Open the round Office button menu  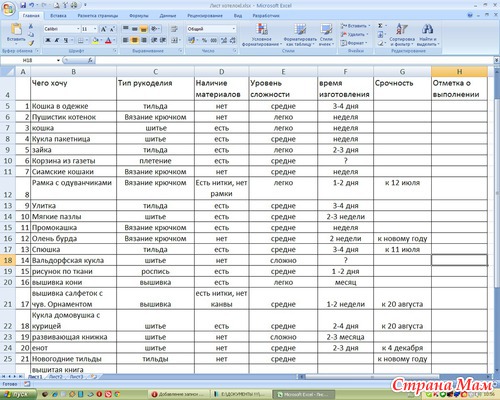click(8, 9)
